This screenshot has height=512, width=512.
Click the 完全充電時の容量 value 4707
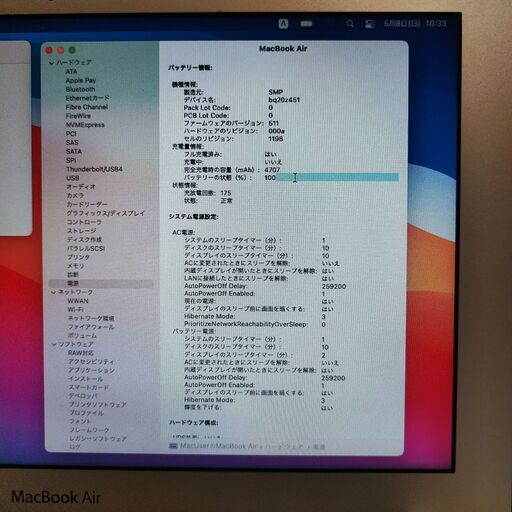click(x=272, y=170)
